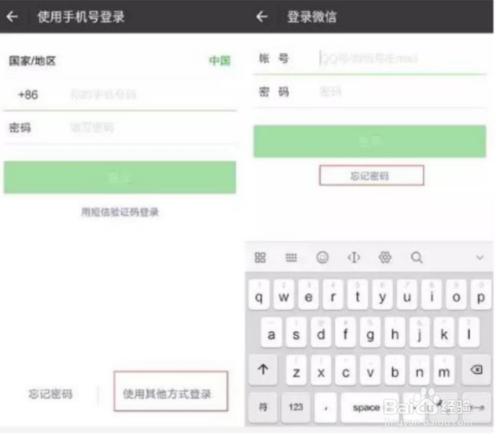Tap the green 登录 button on phone login
Screen dimensions: 500x440
coord(120,177)
